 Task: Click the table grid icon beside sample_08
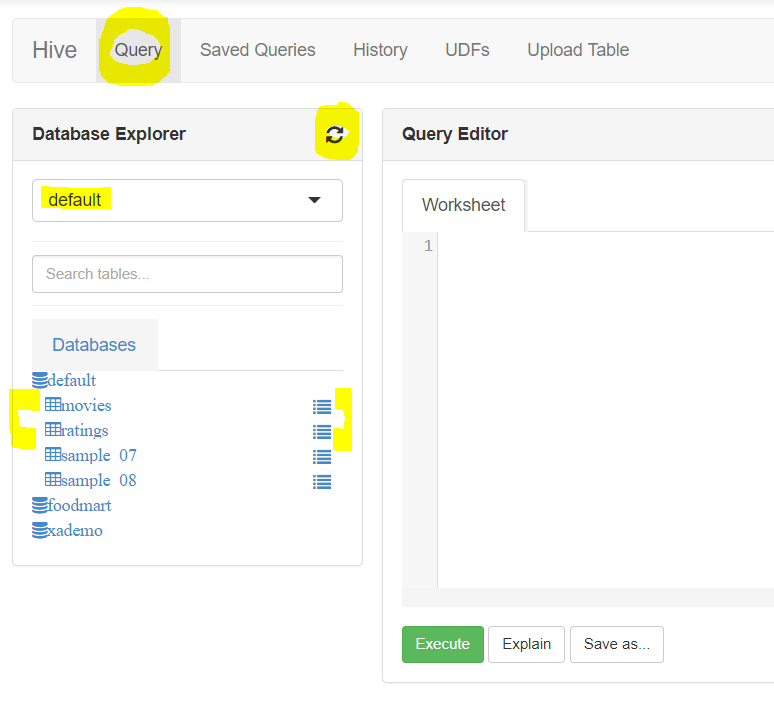(x=53, y=479)
